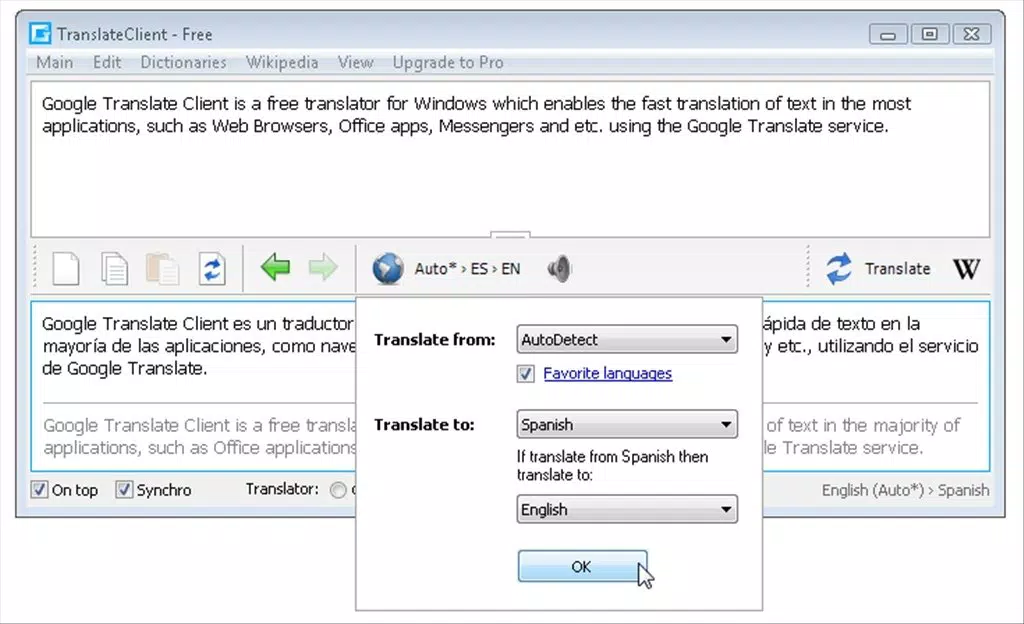Go forward with the faded right arrow
This screenshot has height=624, width=1024.
323,268
